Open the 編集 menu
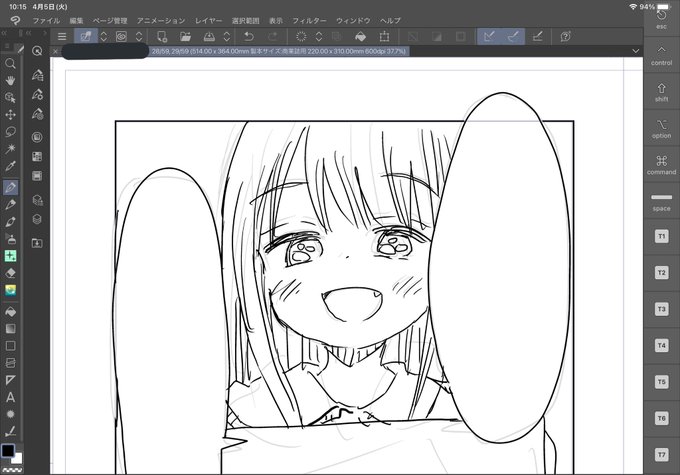The image size is (680, 475). click(x=76, y=20)
